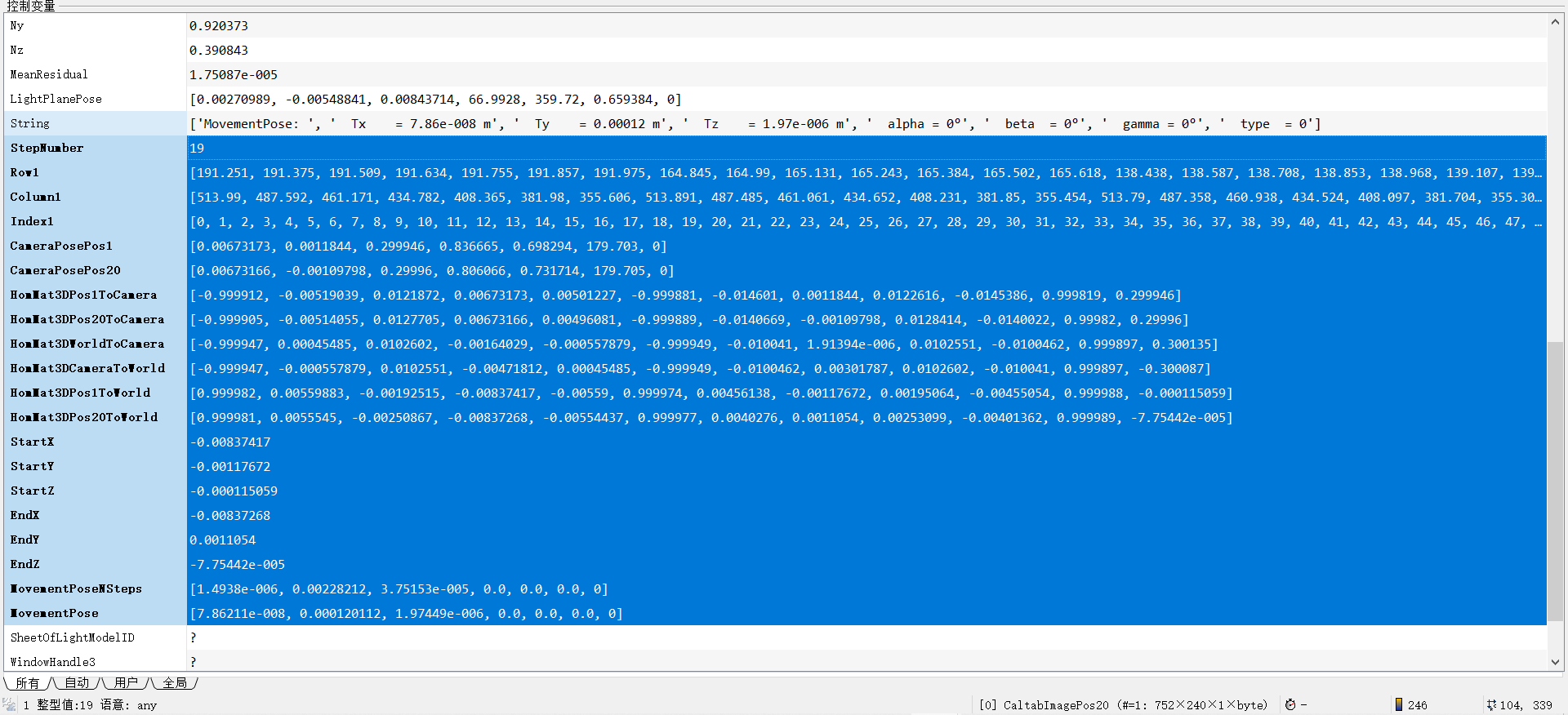Click the timer icon in the status bar
Viewport: 1568px width, 715px height.
[1290, 704]
